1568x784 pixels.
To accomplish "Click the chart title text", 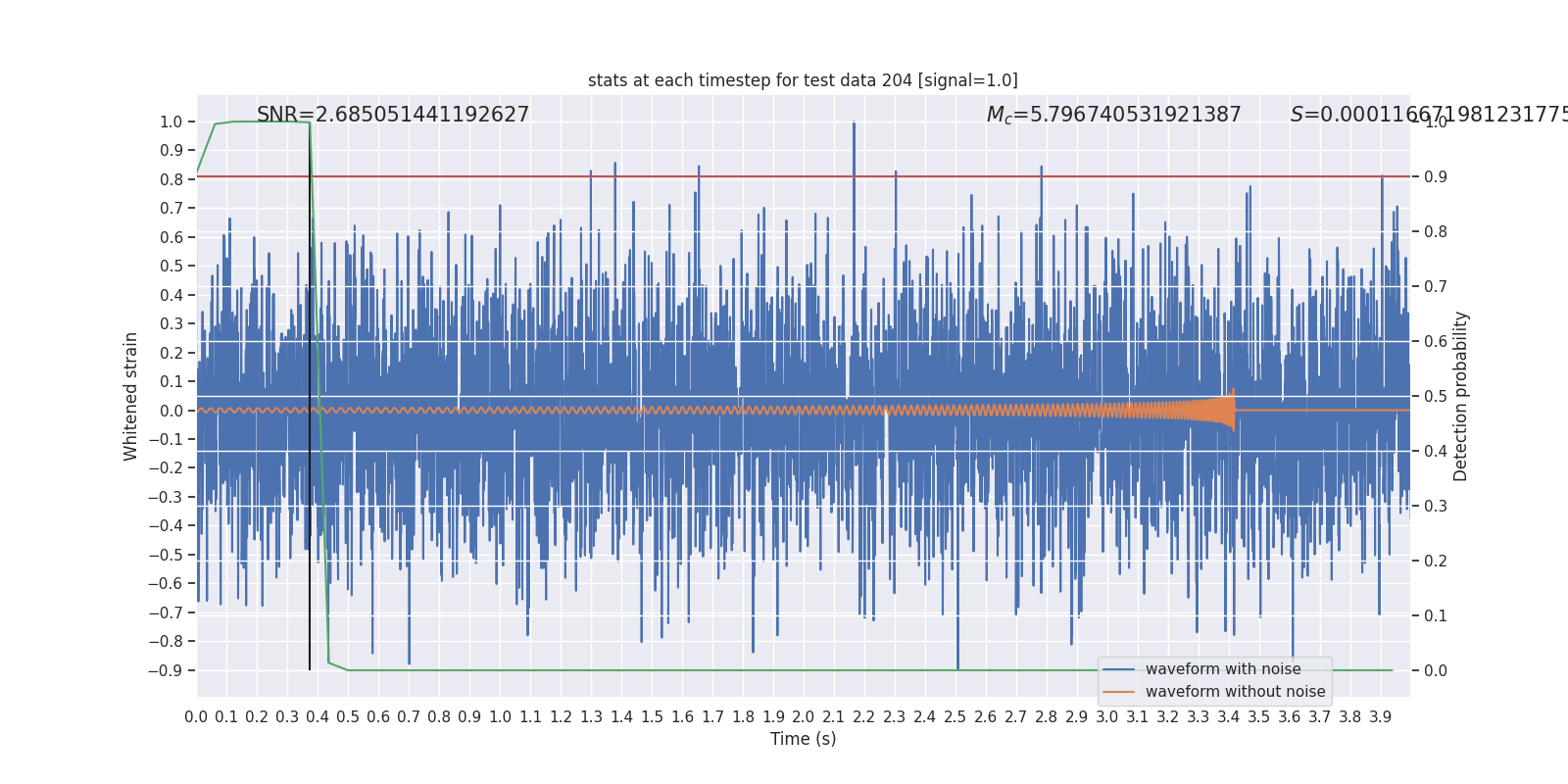I will [x=803, y=80].
